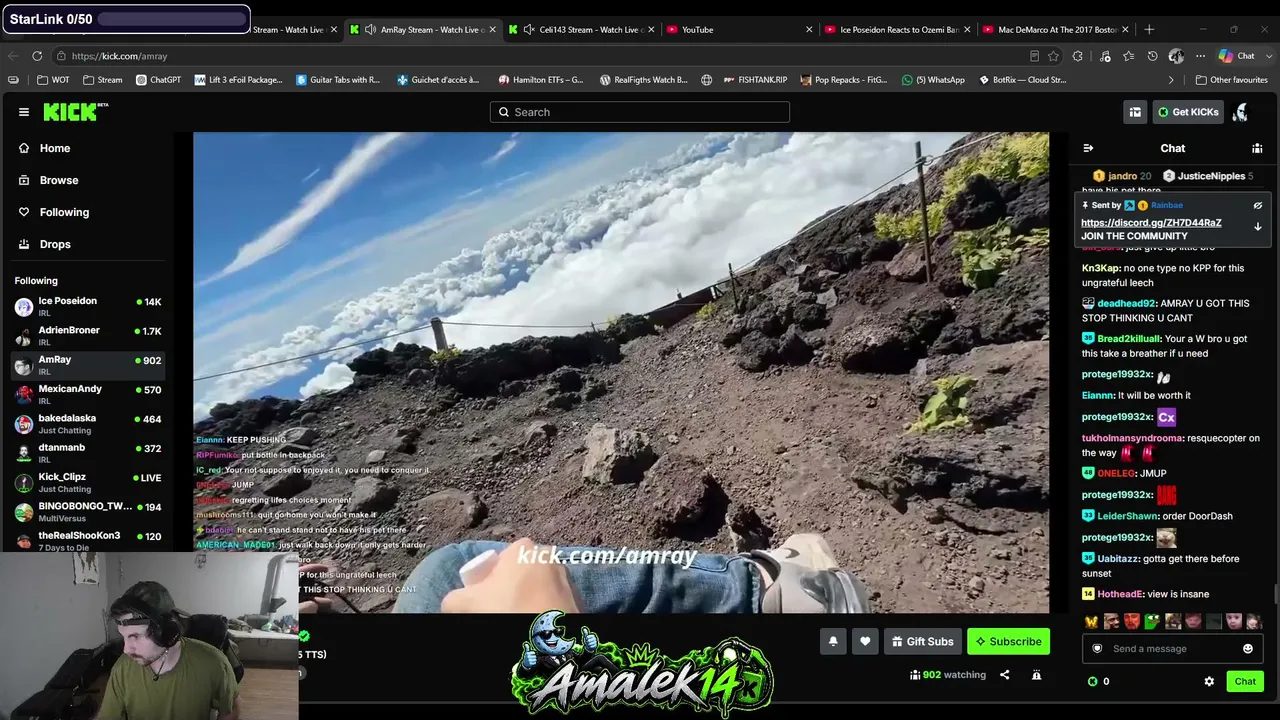1280x720 pixels.
Task: Open bakedalaska channel in Following list
Action: tap(88, 423)
